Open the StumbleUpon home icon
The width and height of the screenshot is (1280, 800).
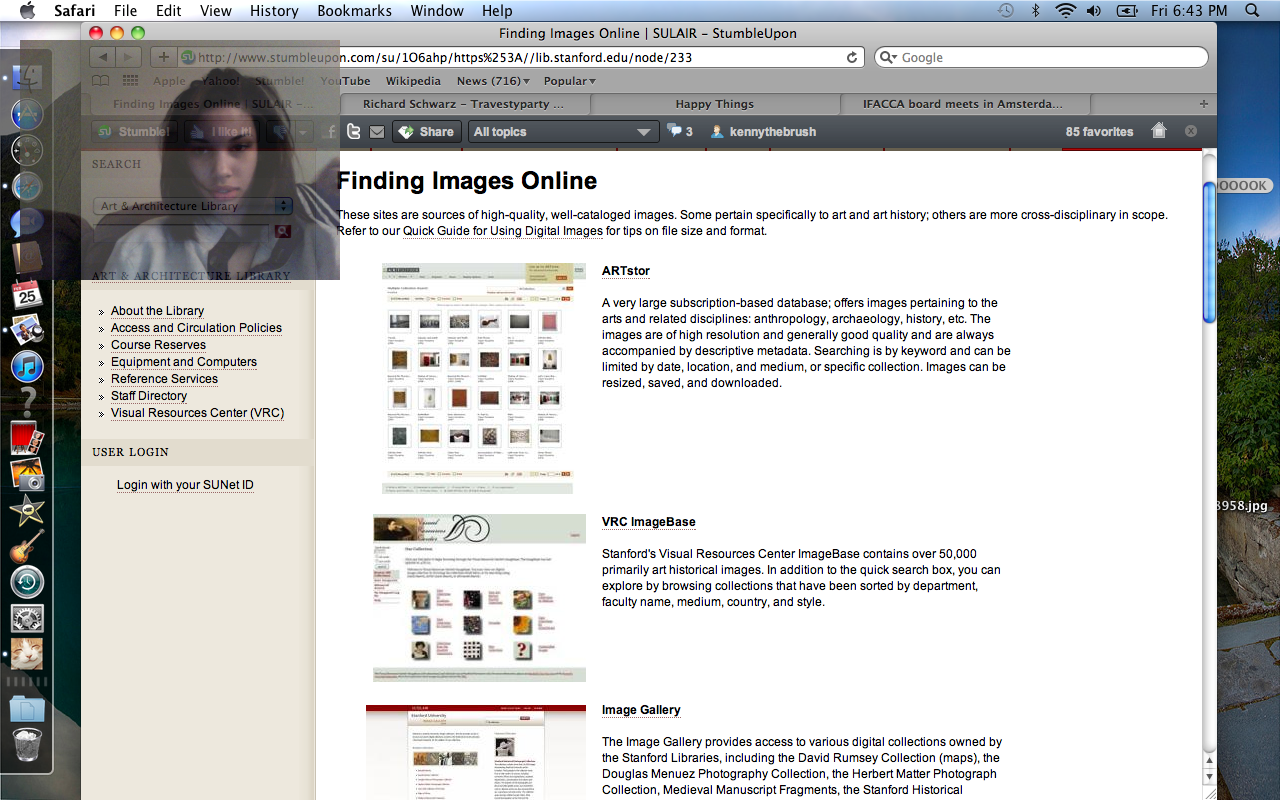click(1159, 131)
